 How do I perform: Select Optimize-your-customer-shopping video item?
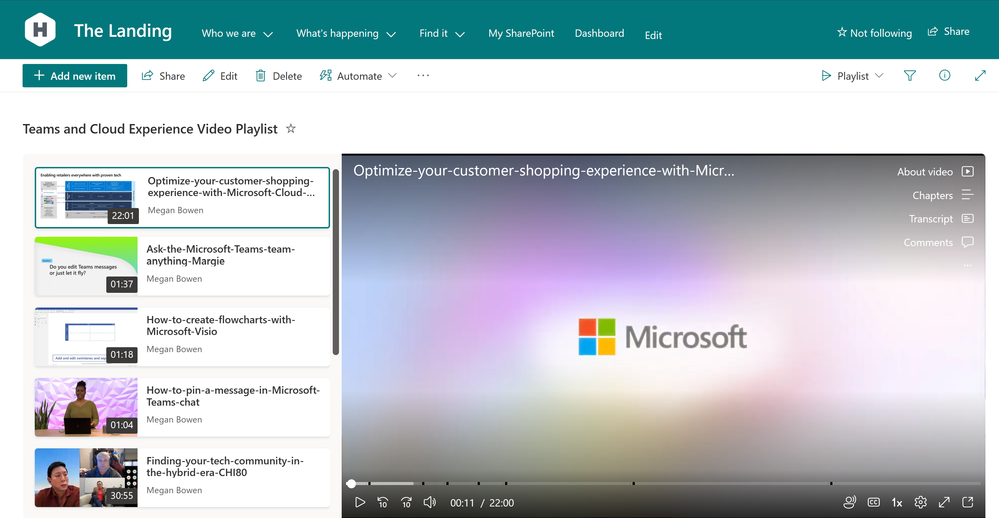pyautogui.click(x=182, y=198)
